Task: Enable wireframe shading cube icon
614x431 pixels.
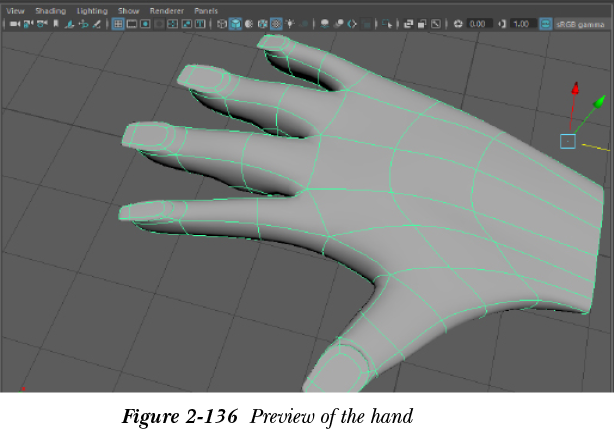Action: [222, 23]
